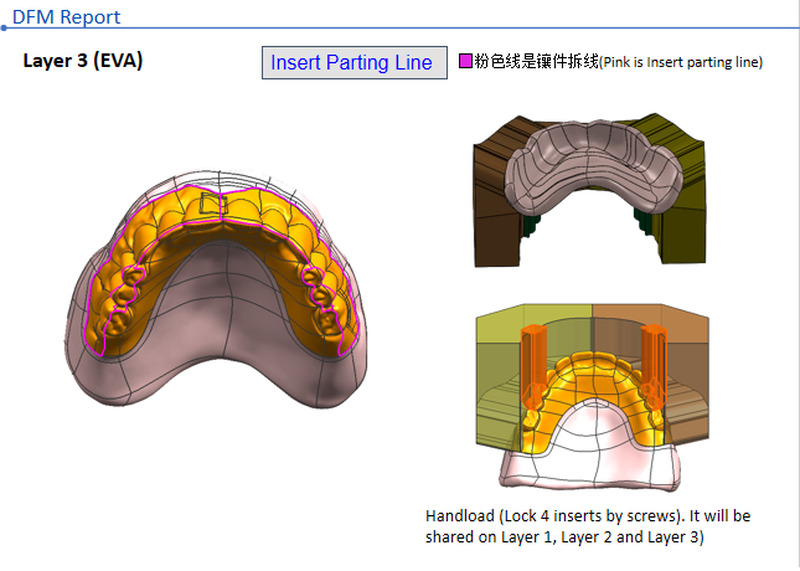Click the pink legend color swatch
This screenshot has width=800, height=571.
pyautogui.click(x=465, y=62)
